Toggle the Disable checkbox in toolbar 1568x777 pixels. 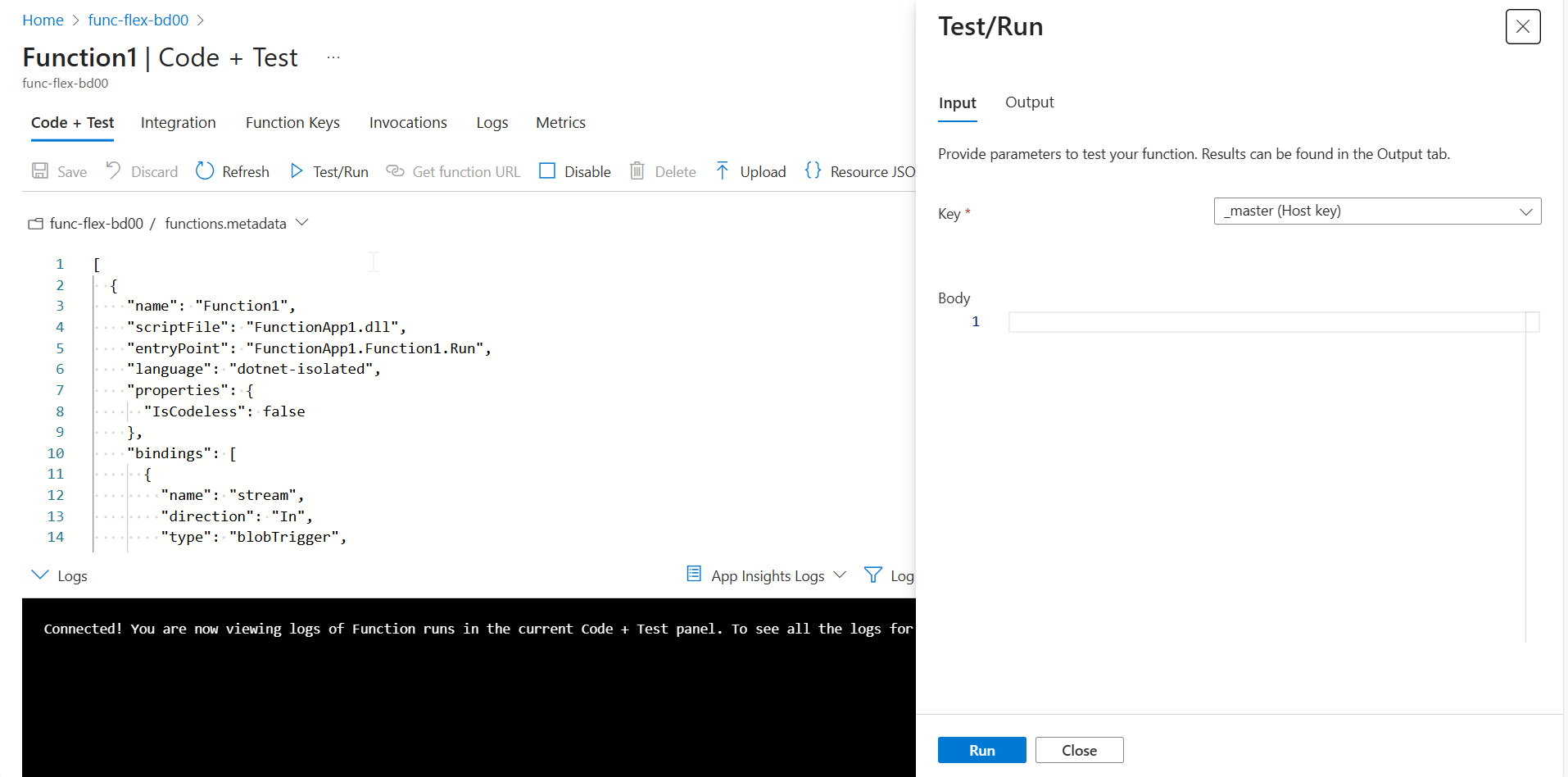pos(547,170)
